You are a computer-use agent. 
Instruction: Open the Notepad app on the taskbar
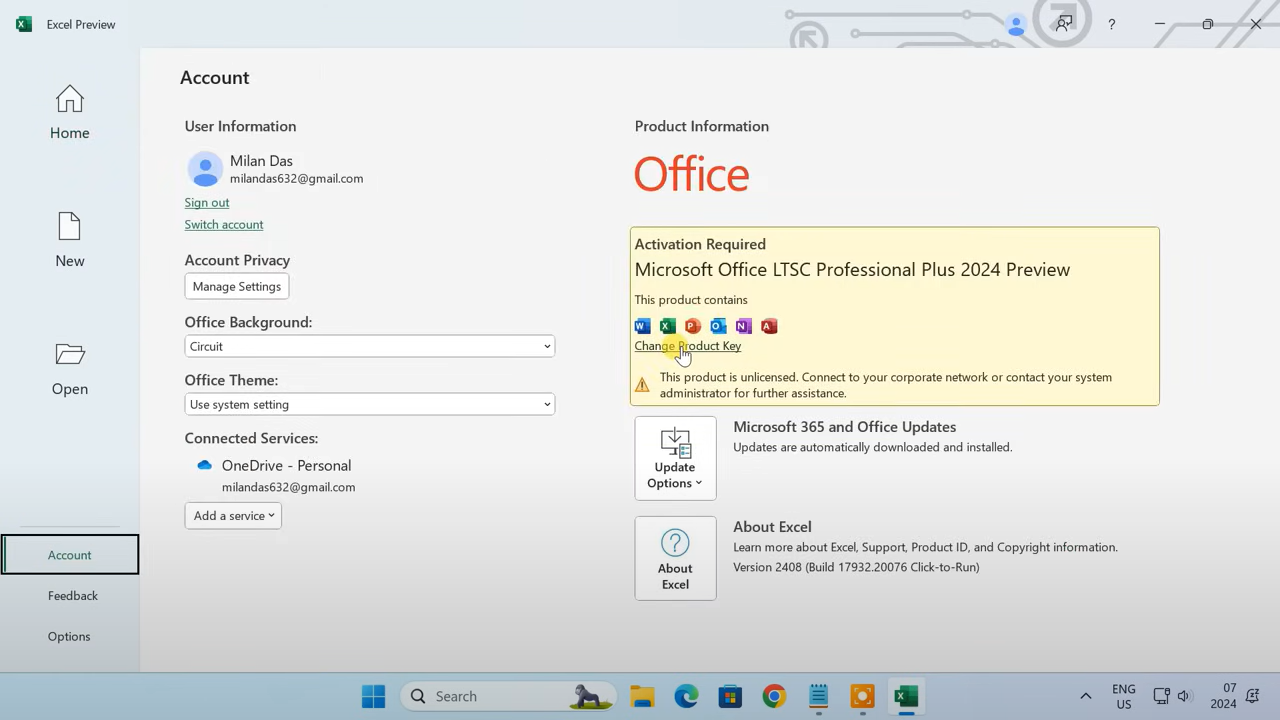[818, 696]
